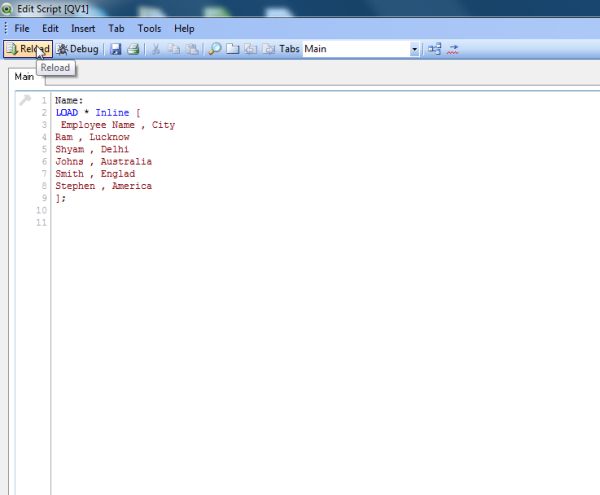The width and height of the screenshot is (600, 495).
Task: Click the Reload script button
Action: click(28, 49)
